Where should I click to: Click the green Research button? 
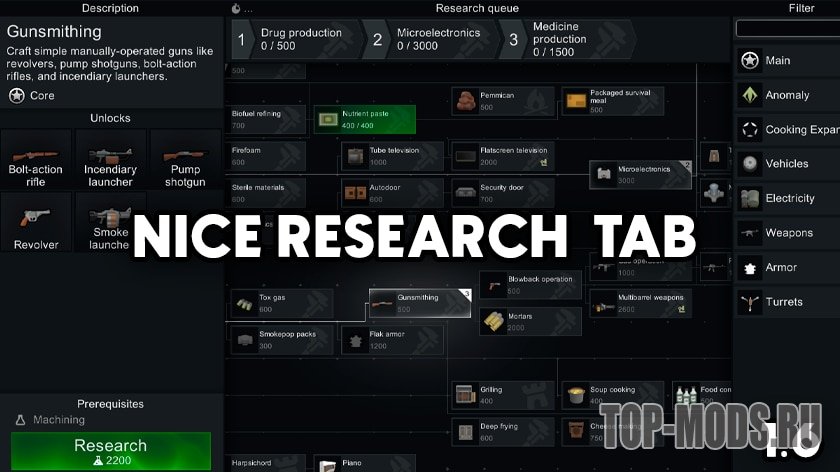[x=111, y=451]
